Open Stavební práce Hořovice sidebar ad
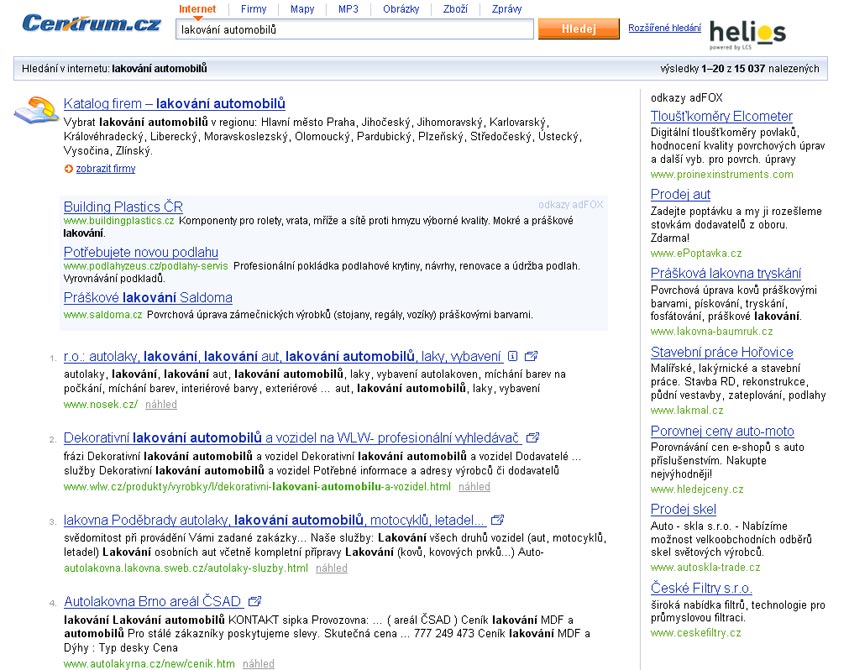 pyautogui.click(x=722, y=353)
